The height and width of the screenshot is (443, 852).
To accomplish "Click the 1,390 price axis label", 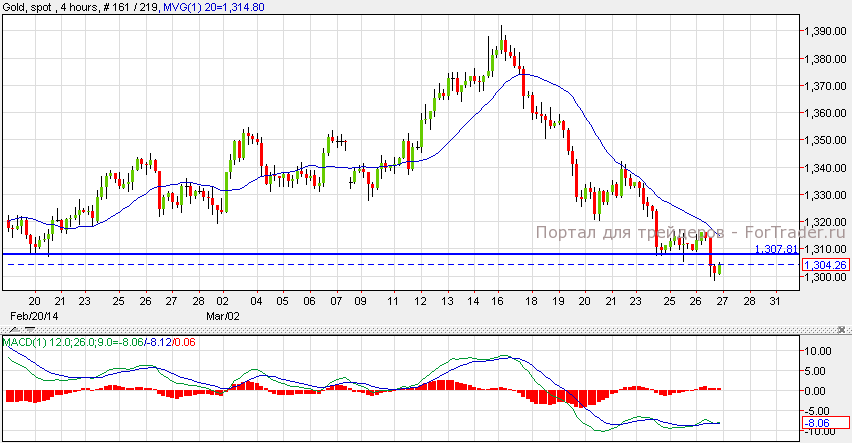I will pos(822,32).
